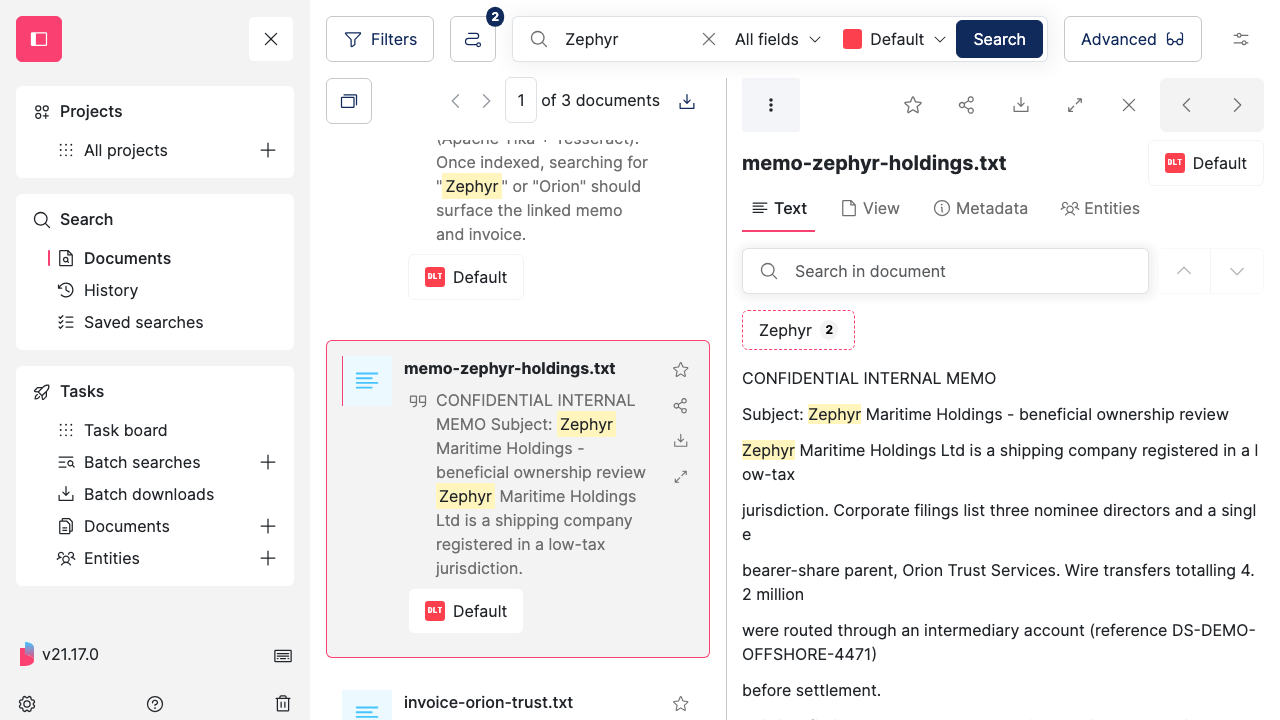Click the Search in document field
This screenshot has width=1280, height=720.
[945, 271]
